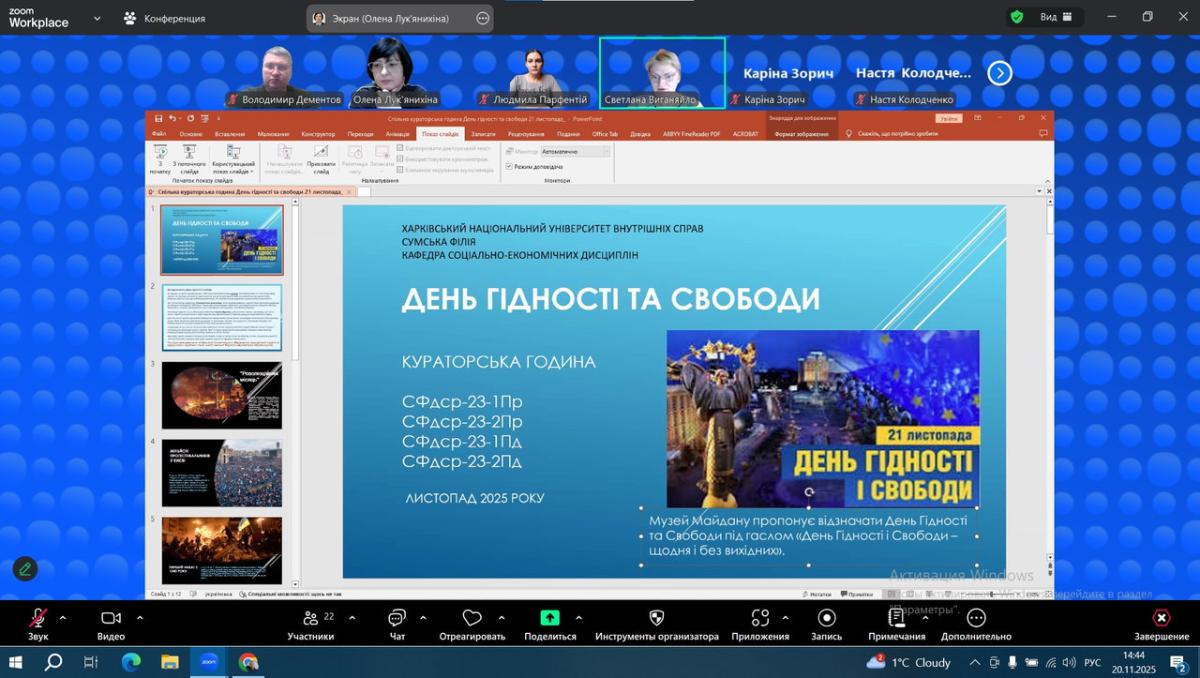
Task: Show more participants with right arrow
Action: coord(1000,73)
